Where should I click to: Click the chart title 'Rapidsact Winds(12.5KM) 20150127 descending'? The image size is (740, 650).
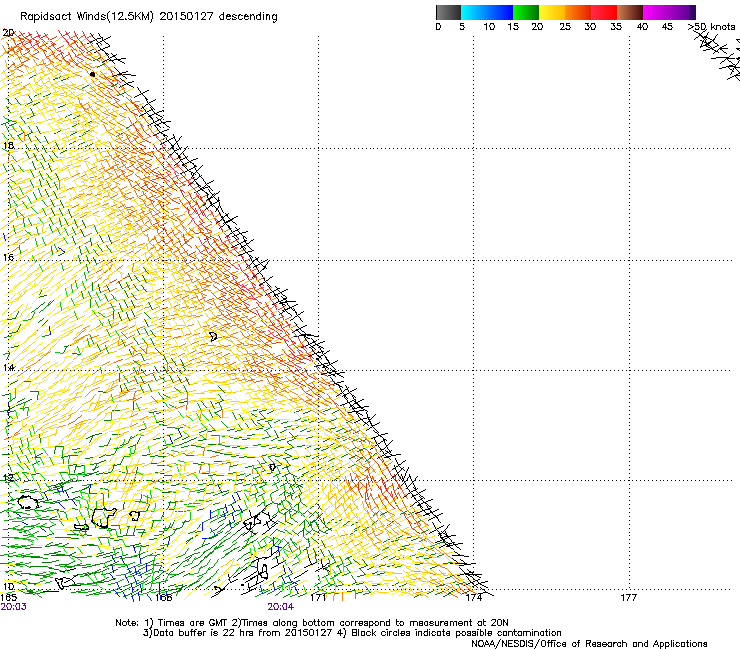coord(149,16)
